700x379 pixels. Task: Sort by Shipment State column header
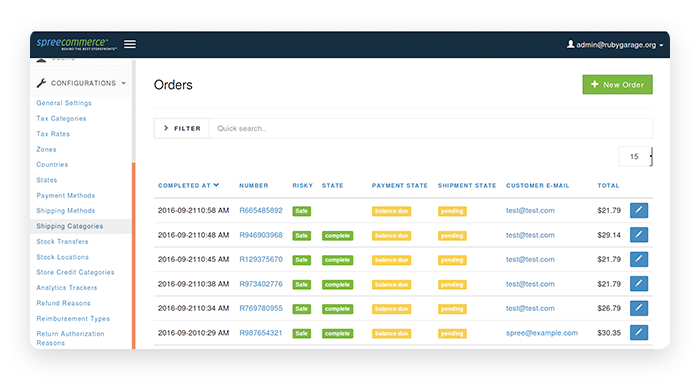467,185
